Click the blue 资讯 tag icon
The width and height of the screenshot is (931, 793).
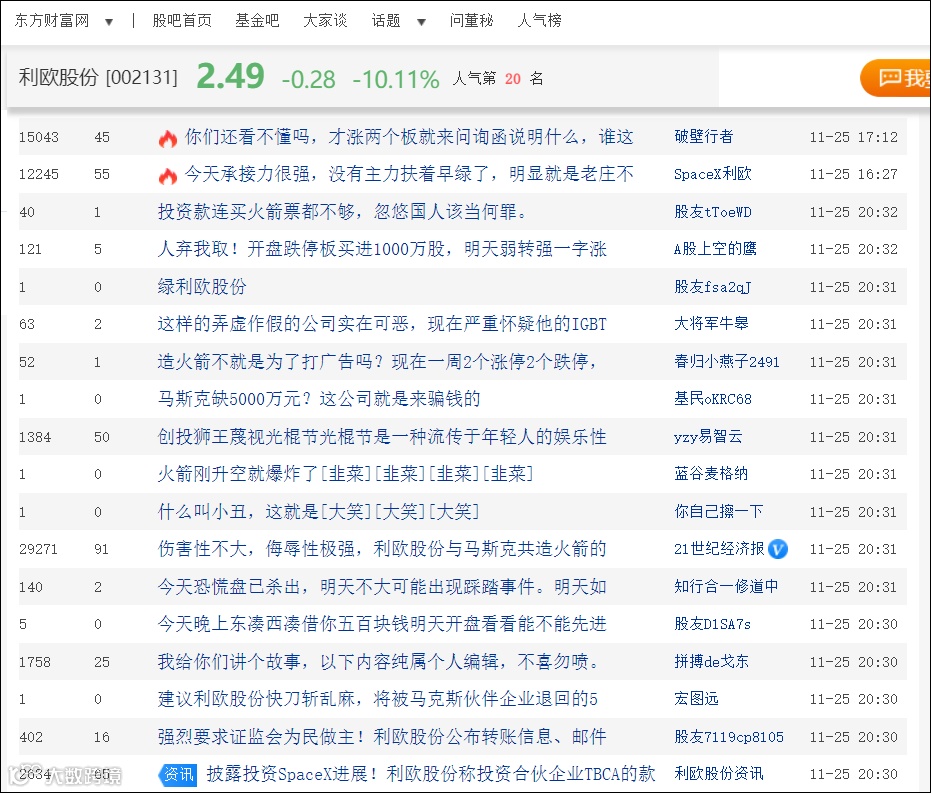[x=178, y=775]
